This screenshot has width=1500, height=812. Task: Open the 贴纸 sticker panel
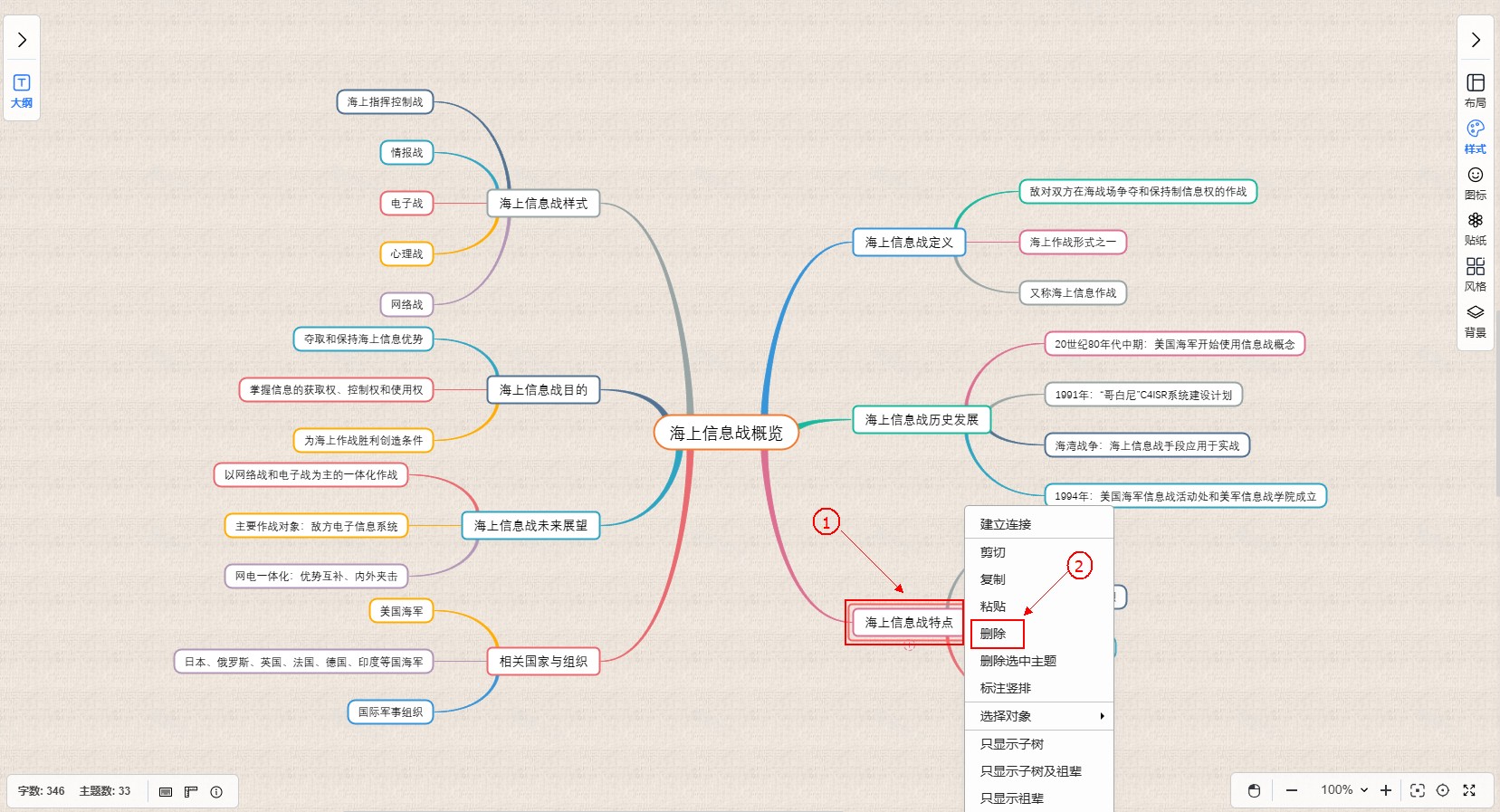coord(1475,228)
